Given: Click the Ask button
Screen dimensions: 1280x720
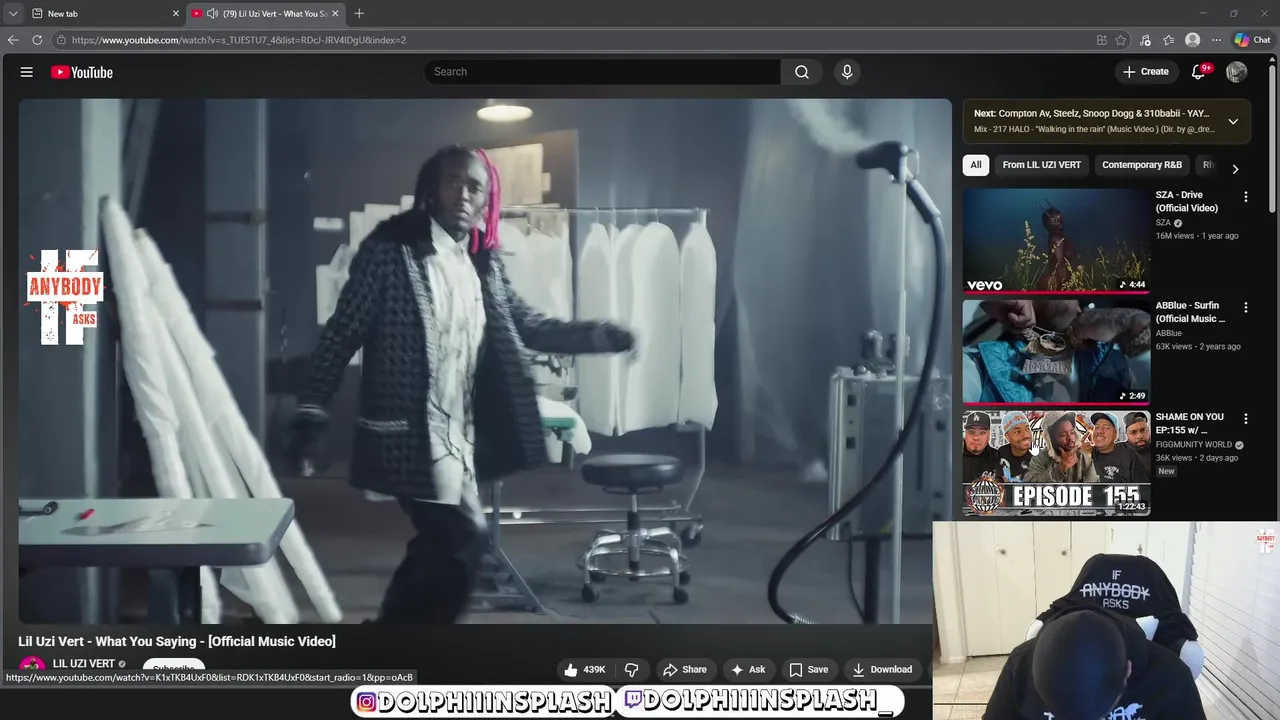Looking at the screenshot, I should point(748,669).
